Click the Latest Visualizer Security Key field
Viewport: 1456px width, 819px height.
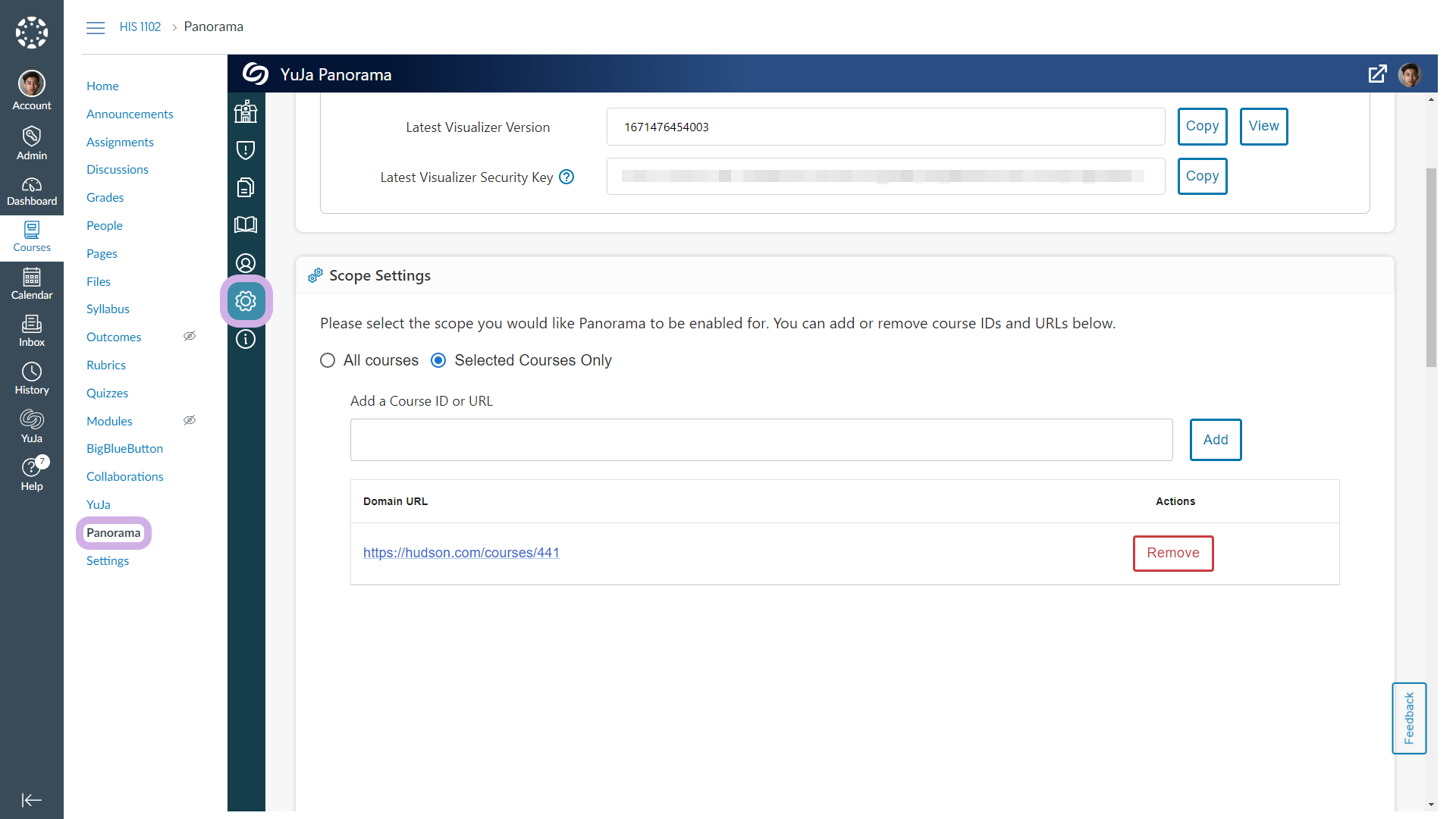(x=886, y=177)
